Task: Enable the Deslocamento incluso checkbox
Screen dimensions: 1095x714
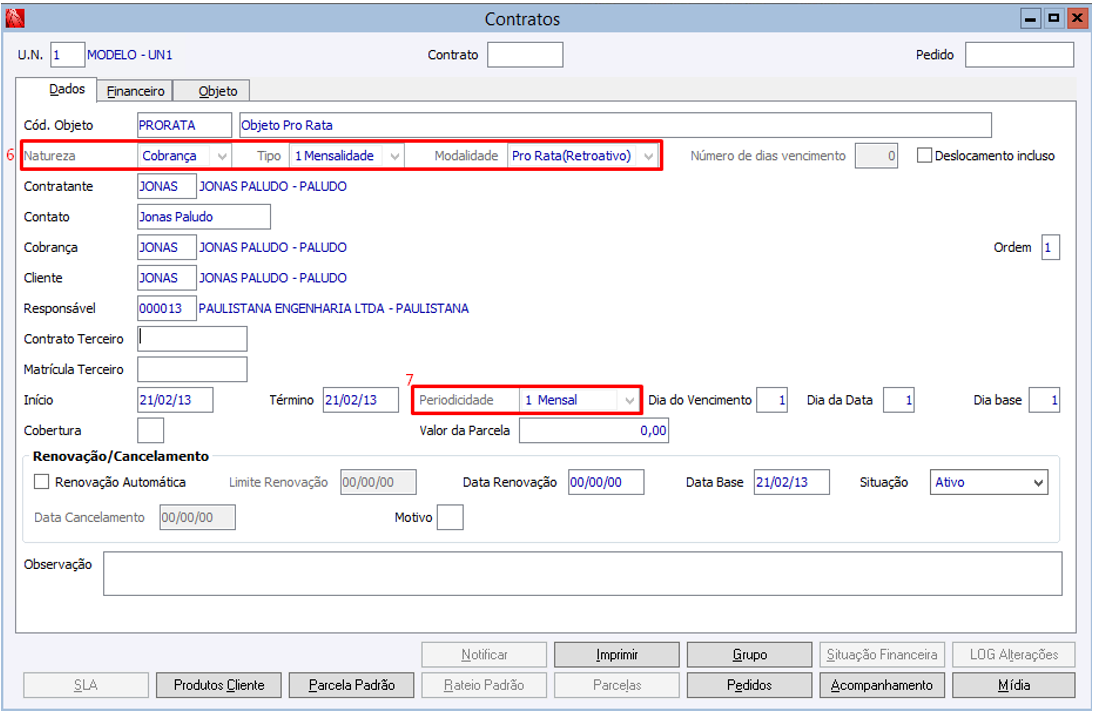Action: click(924, 155)
